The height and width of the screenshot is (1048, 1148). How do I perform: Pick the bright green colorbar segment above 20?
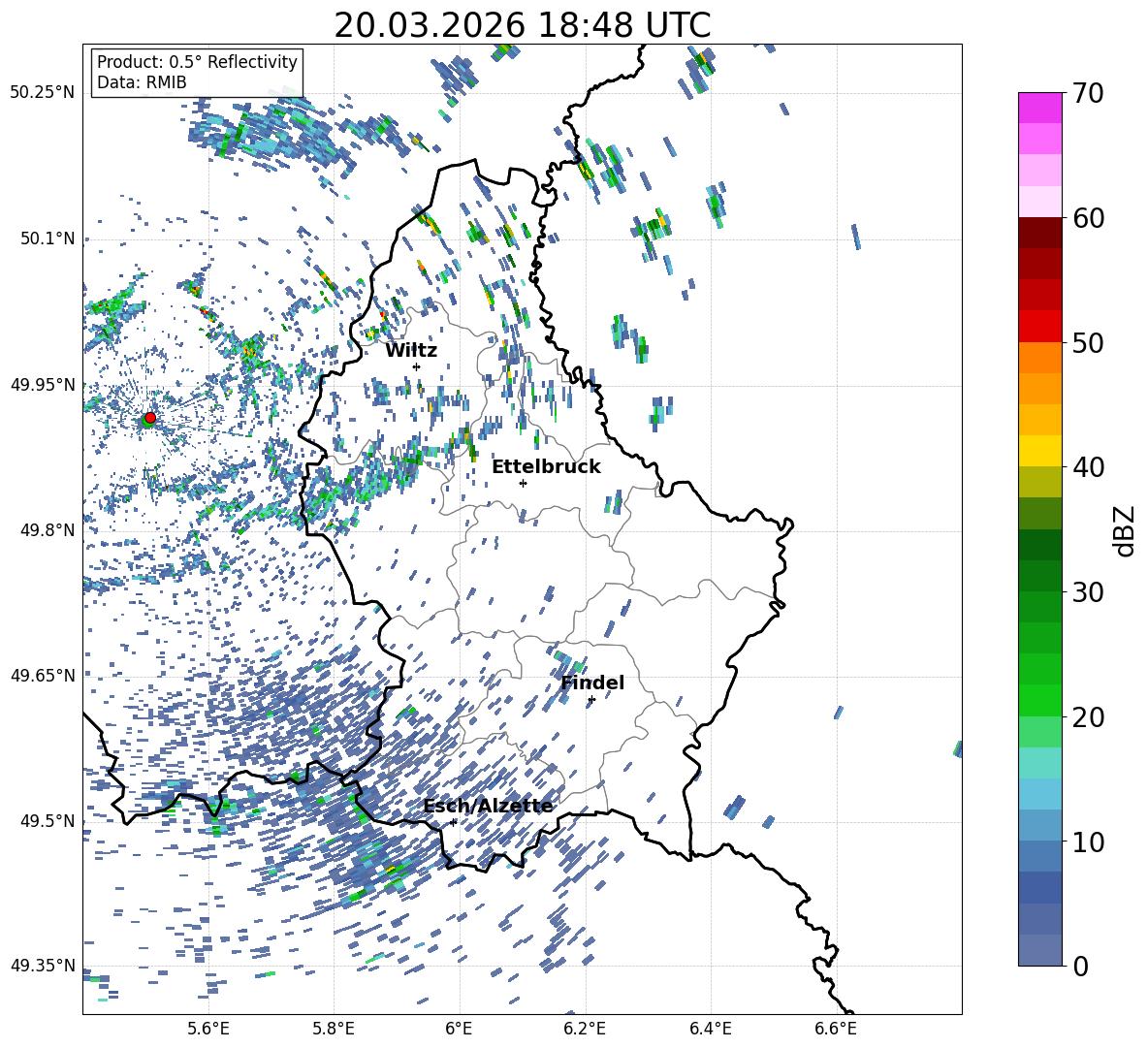point(1040,700)
